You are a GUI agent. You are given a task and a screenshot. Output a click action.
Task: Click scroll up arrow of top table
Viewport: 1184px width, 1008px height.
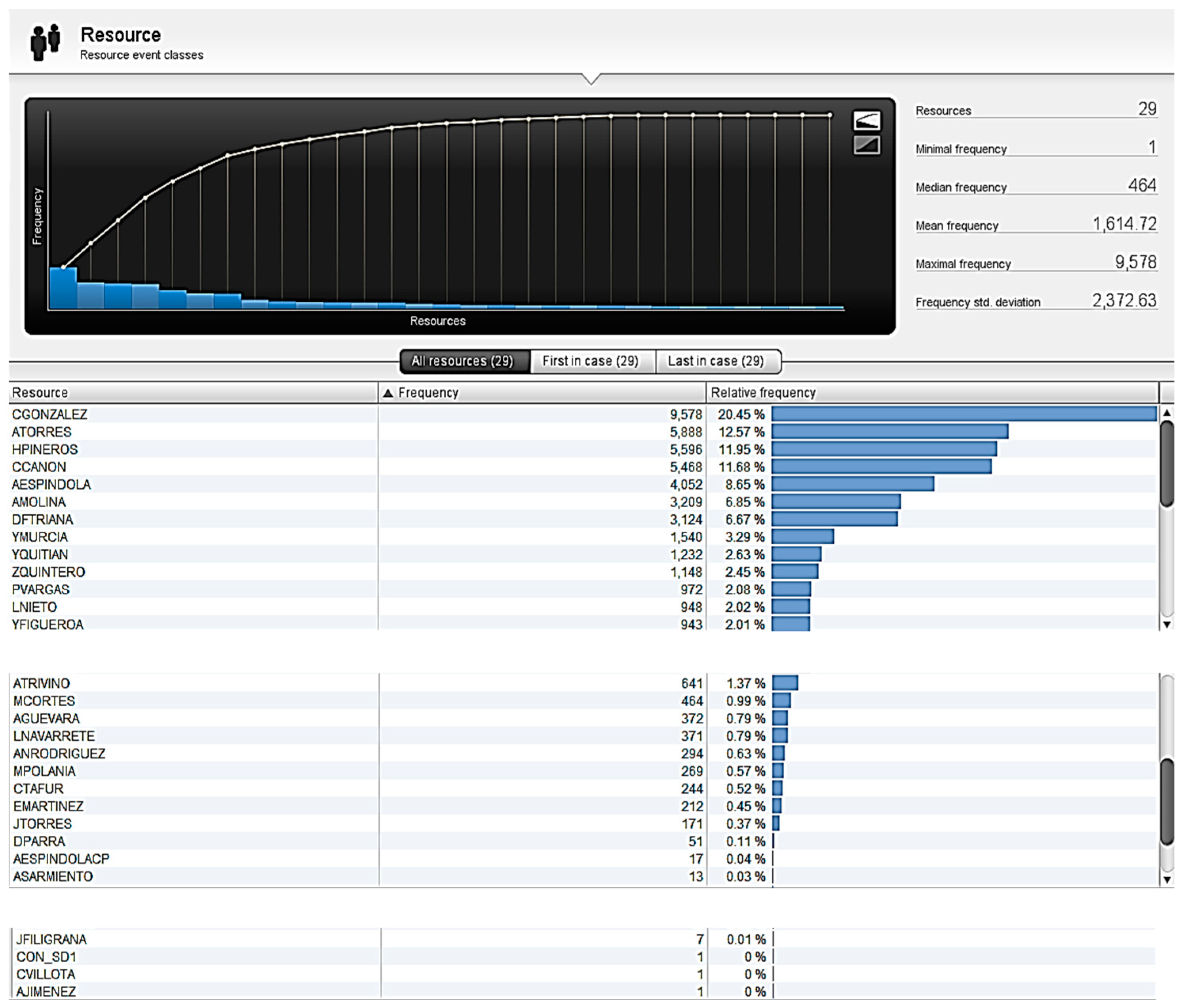(1167, 413)
